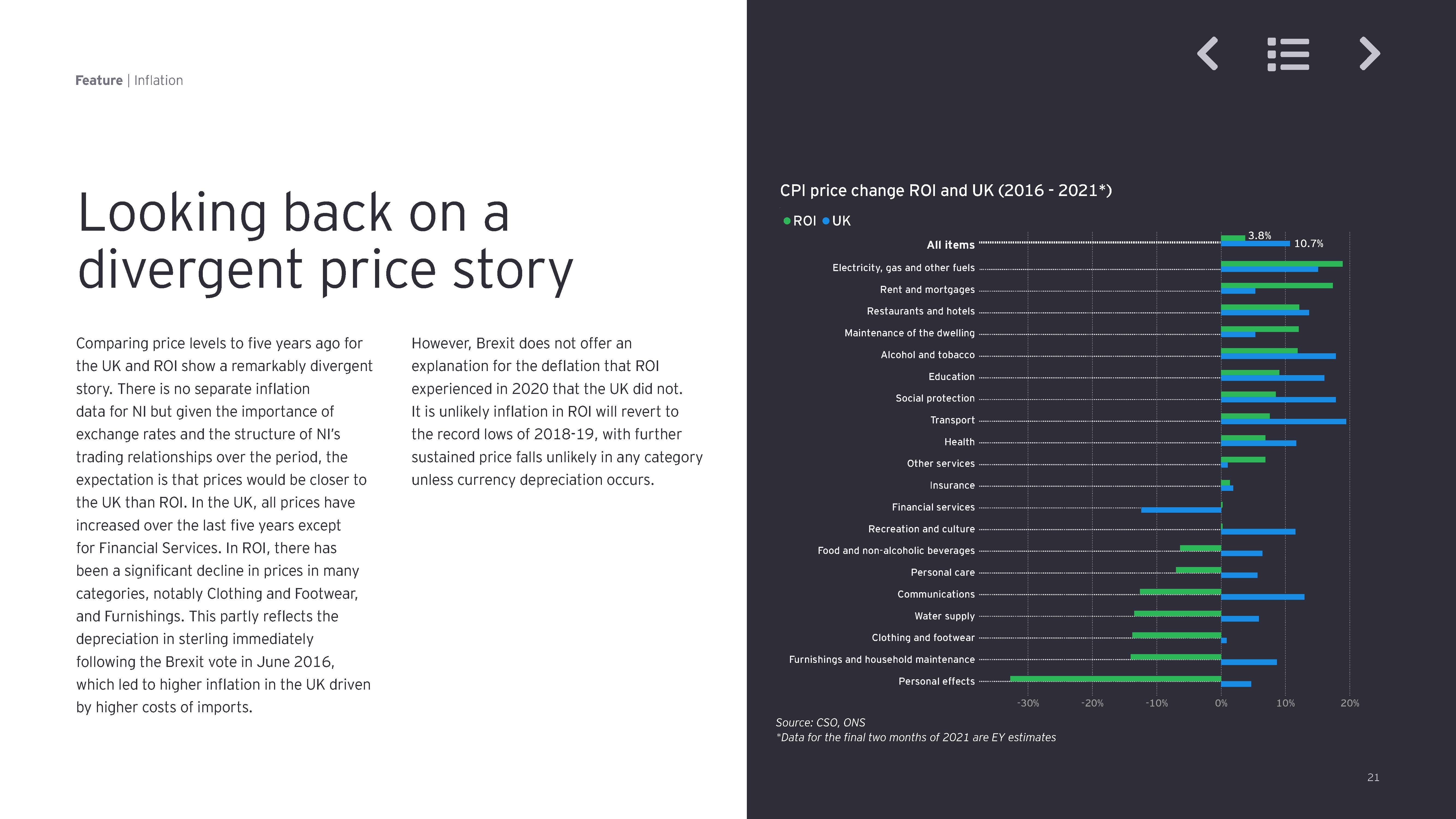This screenshot has height=819, width=1456.
Task: Select the 'Electricity, gas and other fuels' label
Action: click(903, 267)
